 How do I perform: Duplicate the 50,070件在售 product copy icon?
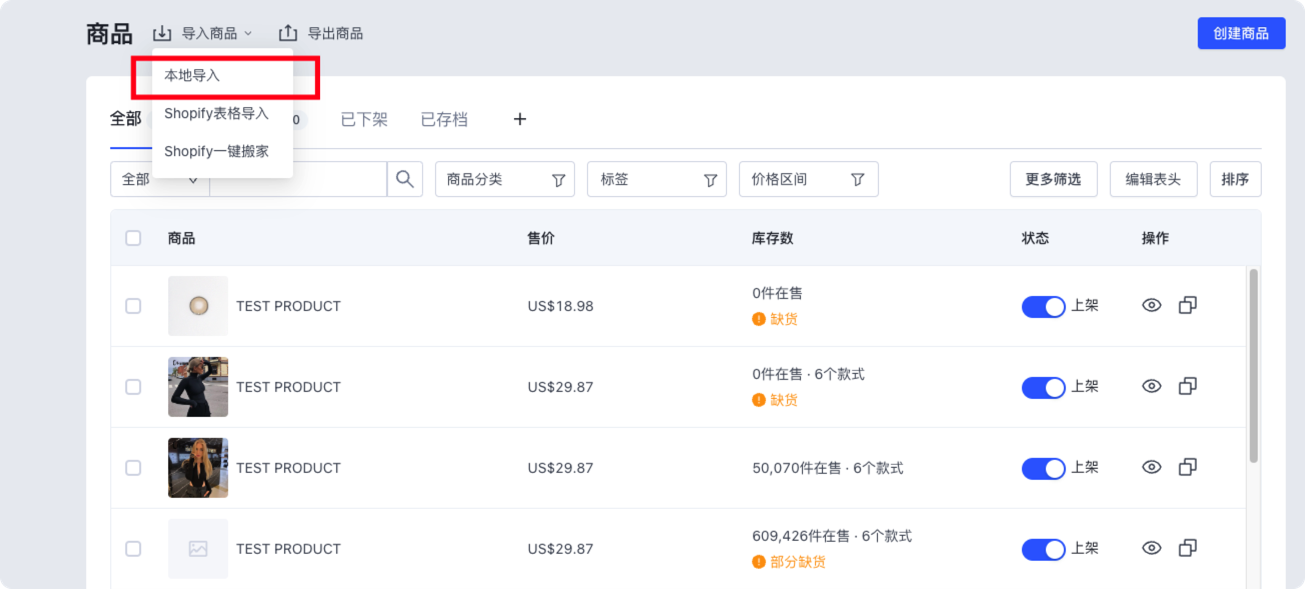click(x=1188, y=467)
